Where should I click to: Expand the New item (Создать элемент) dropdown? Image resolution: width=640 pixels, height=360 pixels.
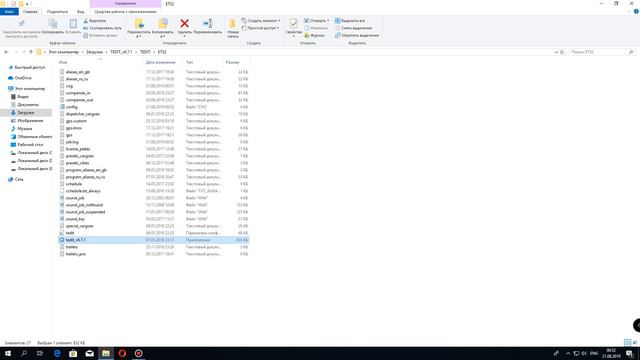click(261, 20)
